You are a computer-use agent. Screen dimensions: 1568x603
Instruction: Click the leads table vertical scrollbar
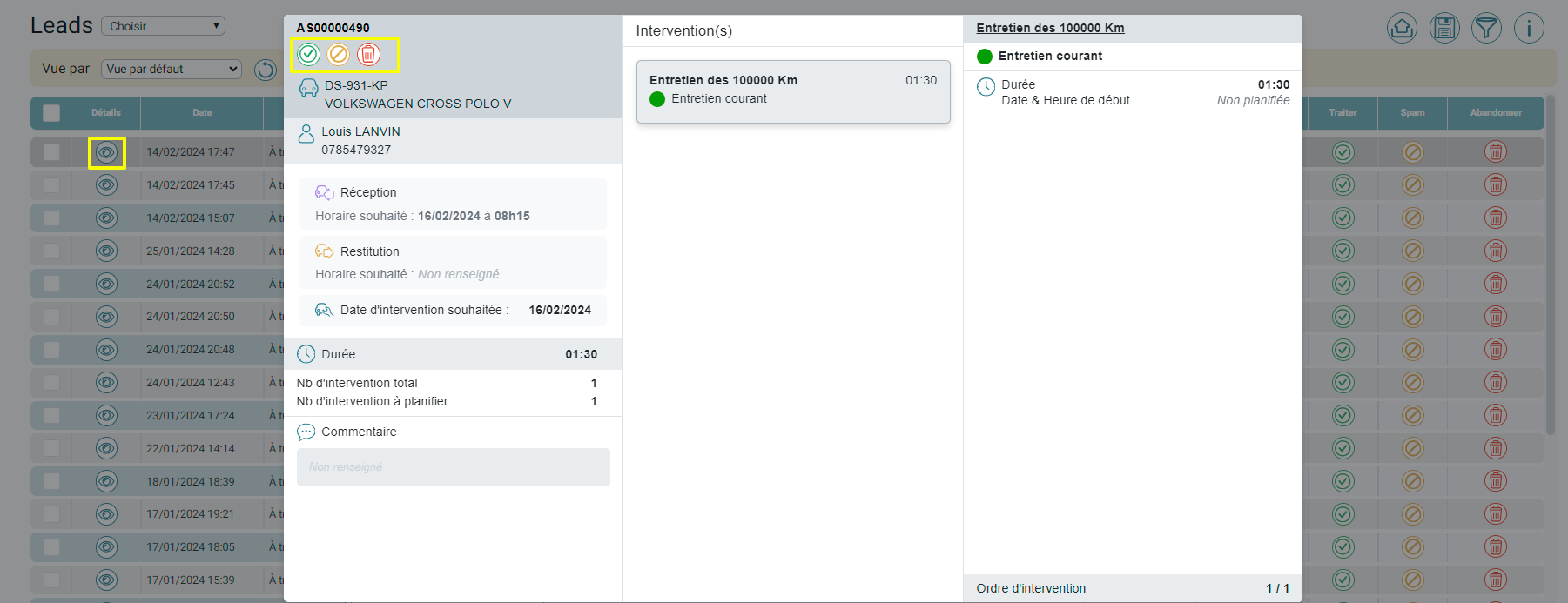coord(1551,265)
